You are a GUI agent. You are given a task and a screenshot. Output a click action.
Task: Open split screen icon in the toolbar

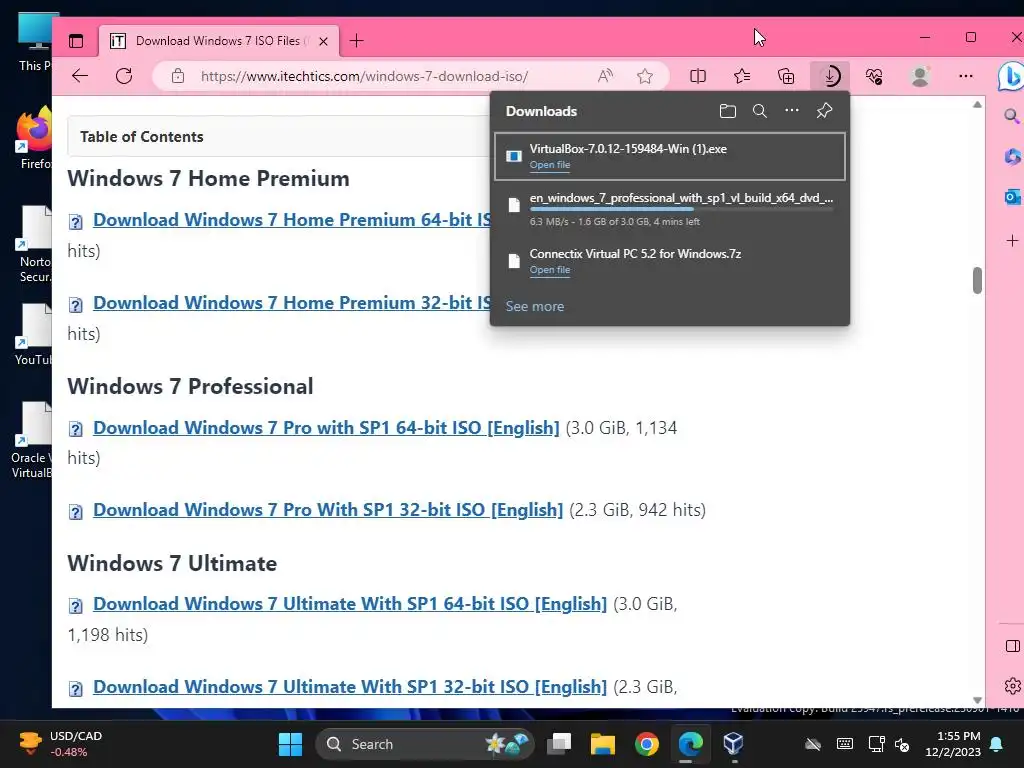pyautogui.click(x=698, y=76)
